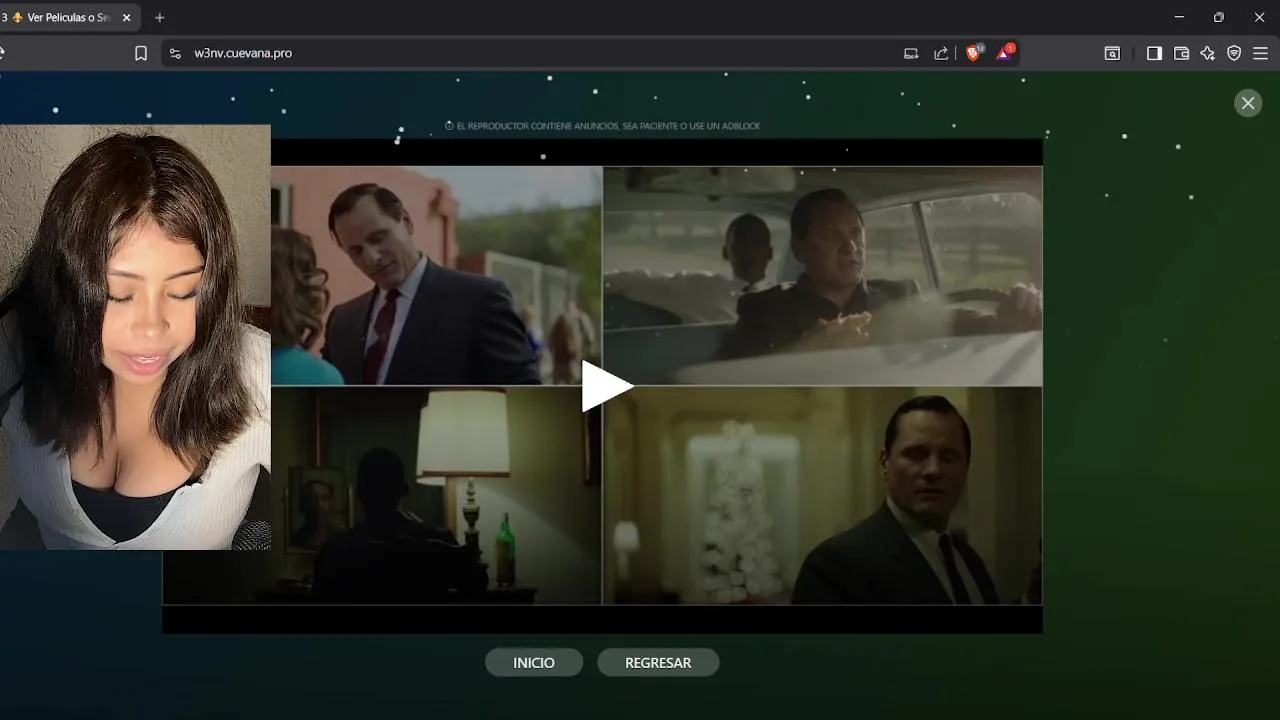The width and height of the screenshot is (1280, 720).
Task: Open the Brave Shields lion icon
Action: pyautogui.click(x=973, y=53)
